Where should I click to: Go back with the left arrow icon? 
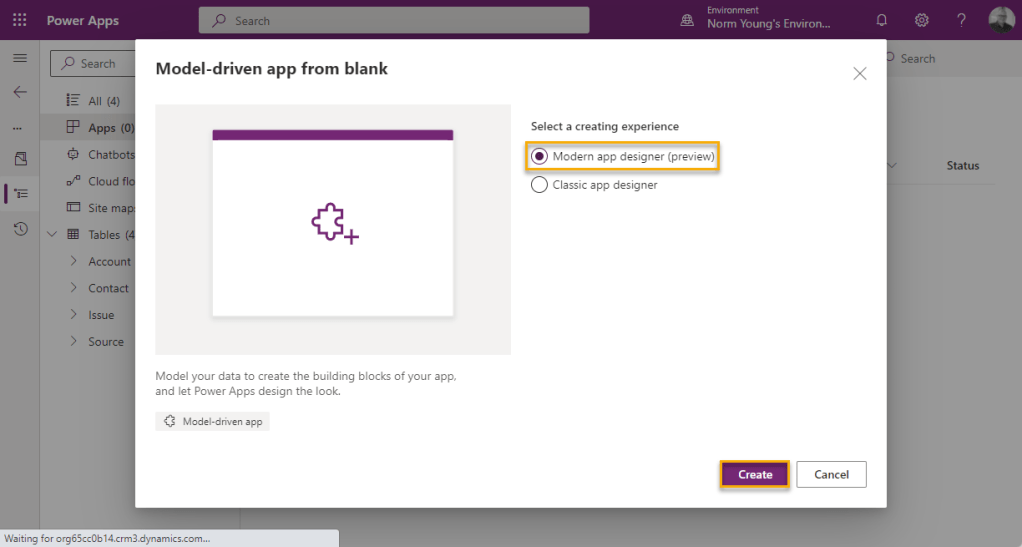click(x=20, y=92)
